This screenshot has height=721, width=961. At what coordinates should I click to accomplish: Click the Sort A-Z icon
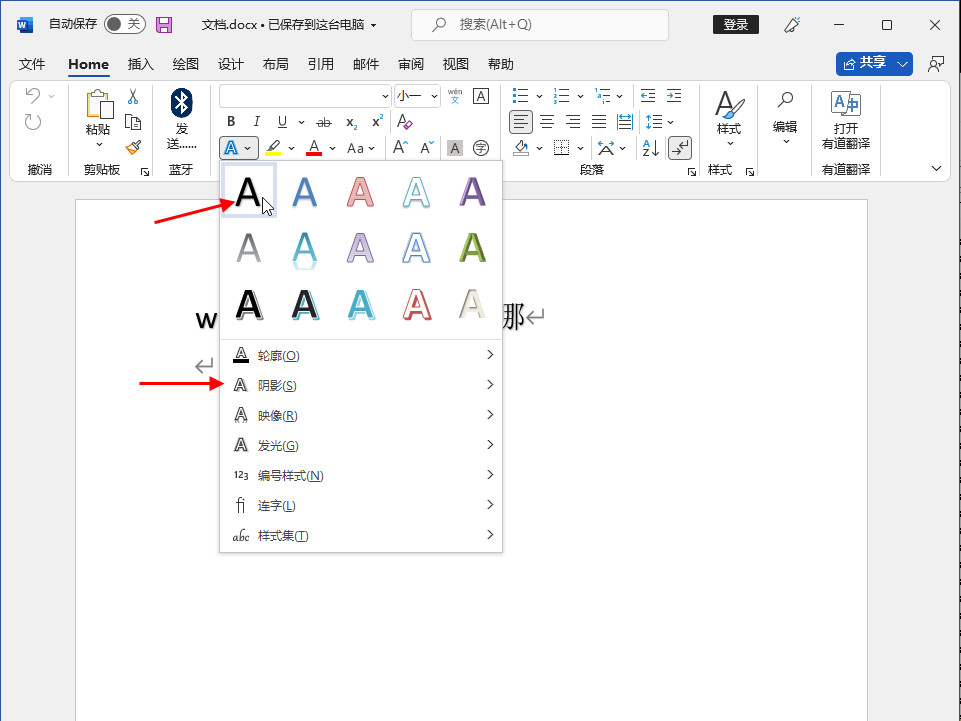point(650,148)
